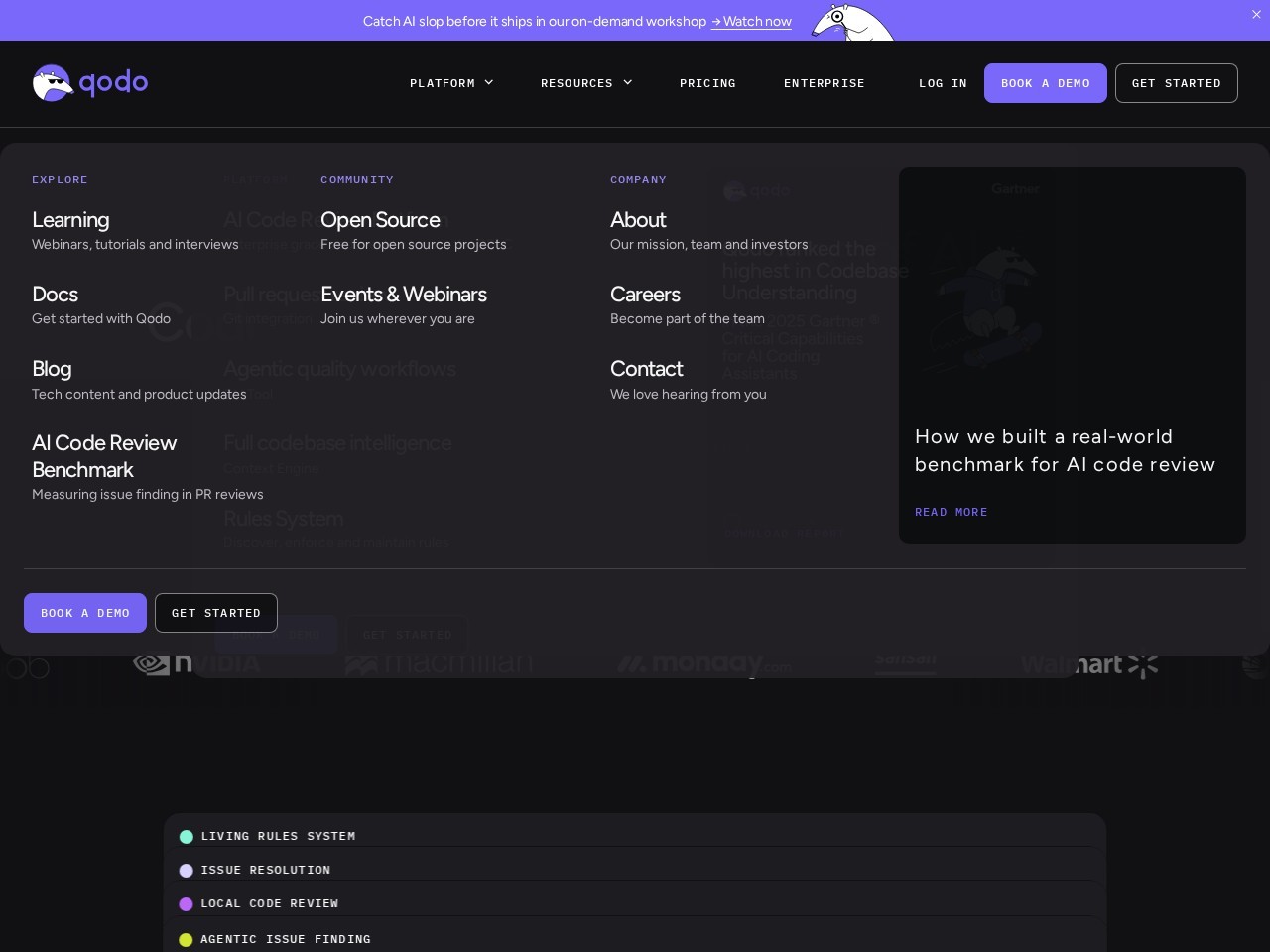Click the green dot beside Living Rules System
The width and height of the screenshot is (1270, 952).
point(186,837)
